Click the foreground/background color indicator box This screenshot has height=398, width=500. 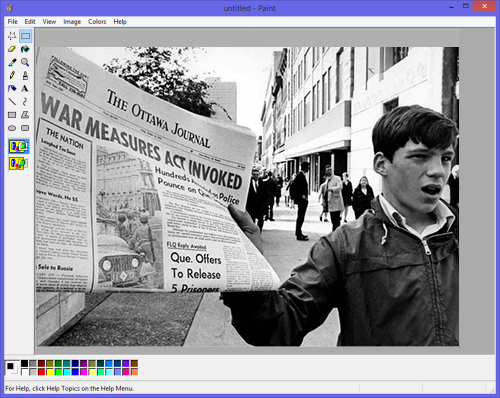[x=12, y=368]
